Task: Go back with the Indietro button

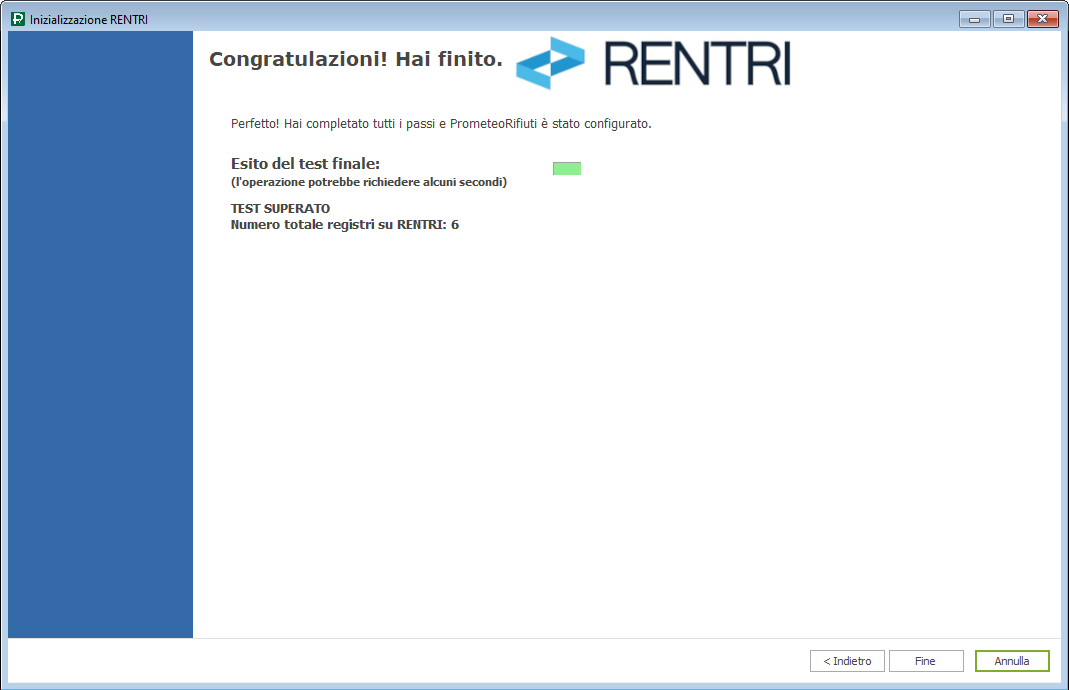Action: [847, 661]
